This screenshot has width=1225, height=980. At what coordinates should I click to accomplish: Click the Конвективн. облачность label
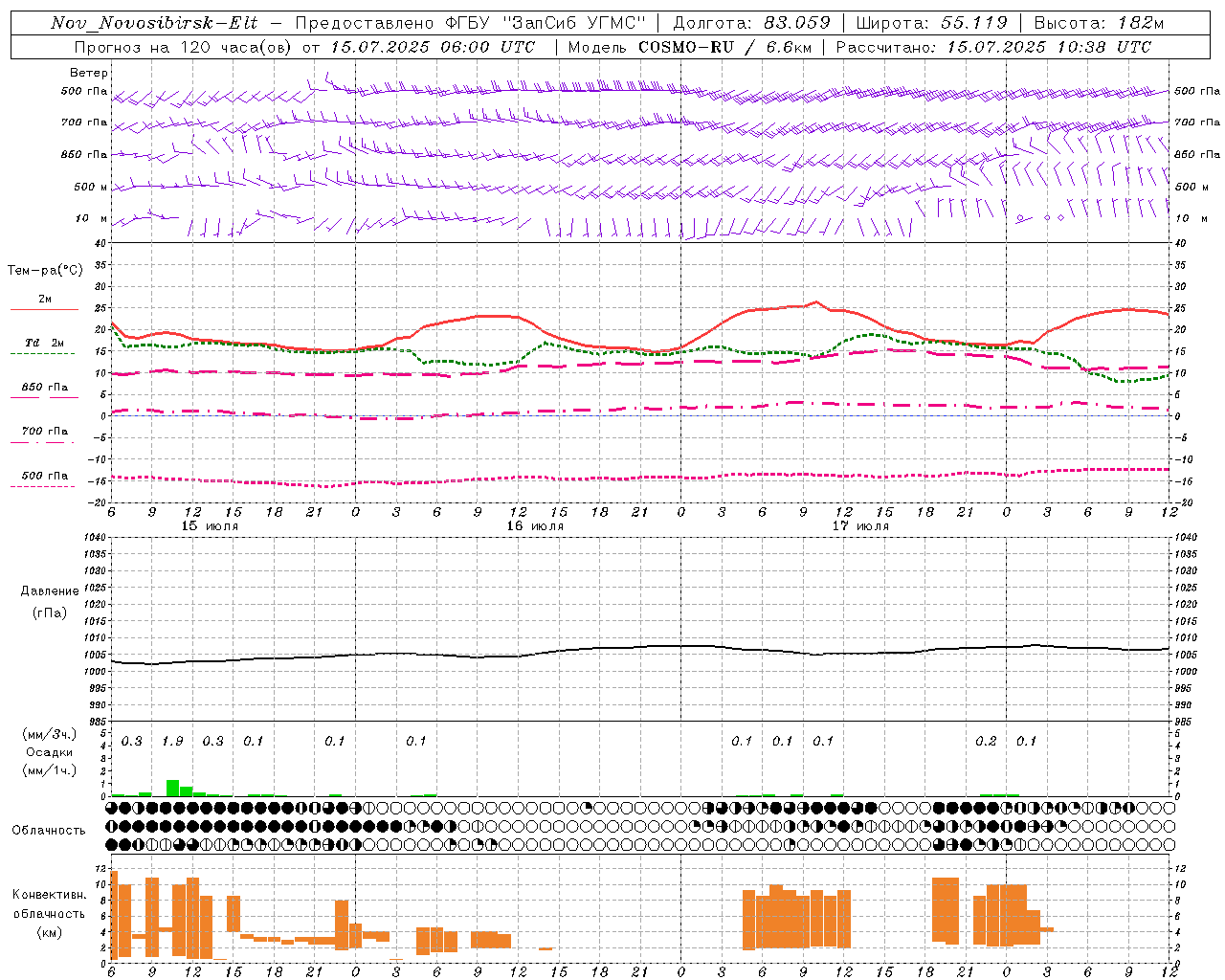pos(49,904)
